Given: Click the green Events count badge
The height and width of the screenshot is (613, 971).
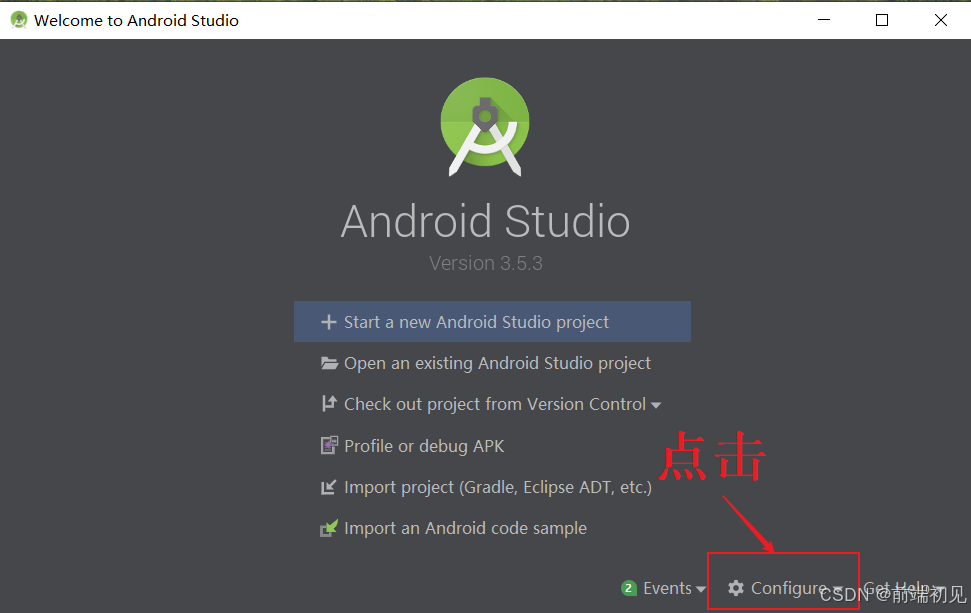Looking at the screenshot, I should pyautogui.click(x=629, y=588).
